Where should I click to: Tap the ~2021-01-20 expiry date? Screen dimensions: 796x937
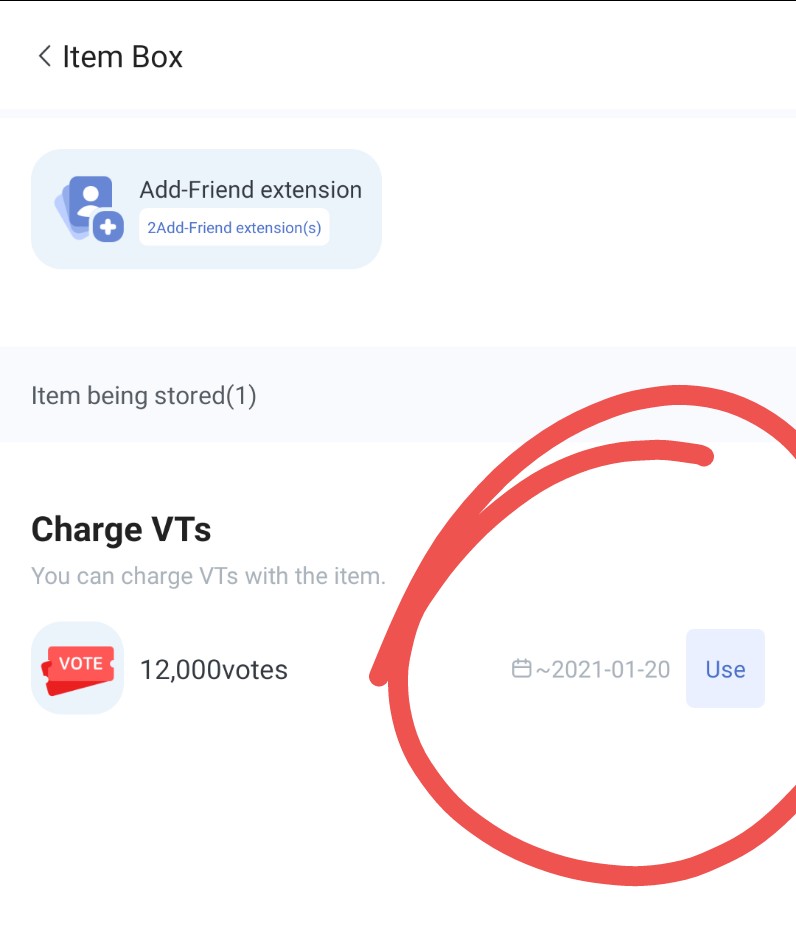(x=603, y=669)
